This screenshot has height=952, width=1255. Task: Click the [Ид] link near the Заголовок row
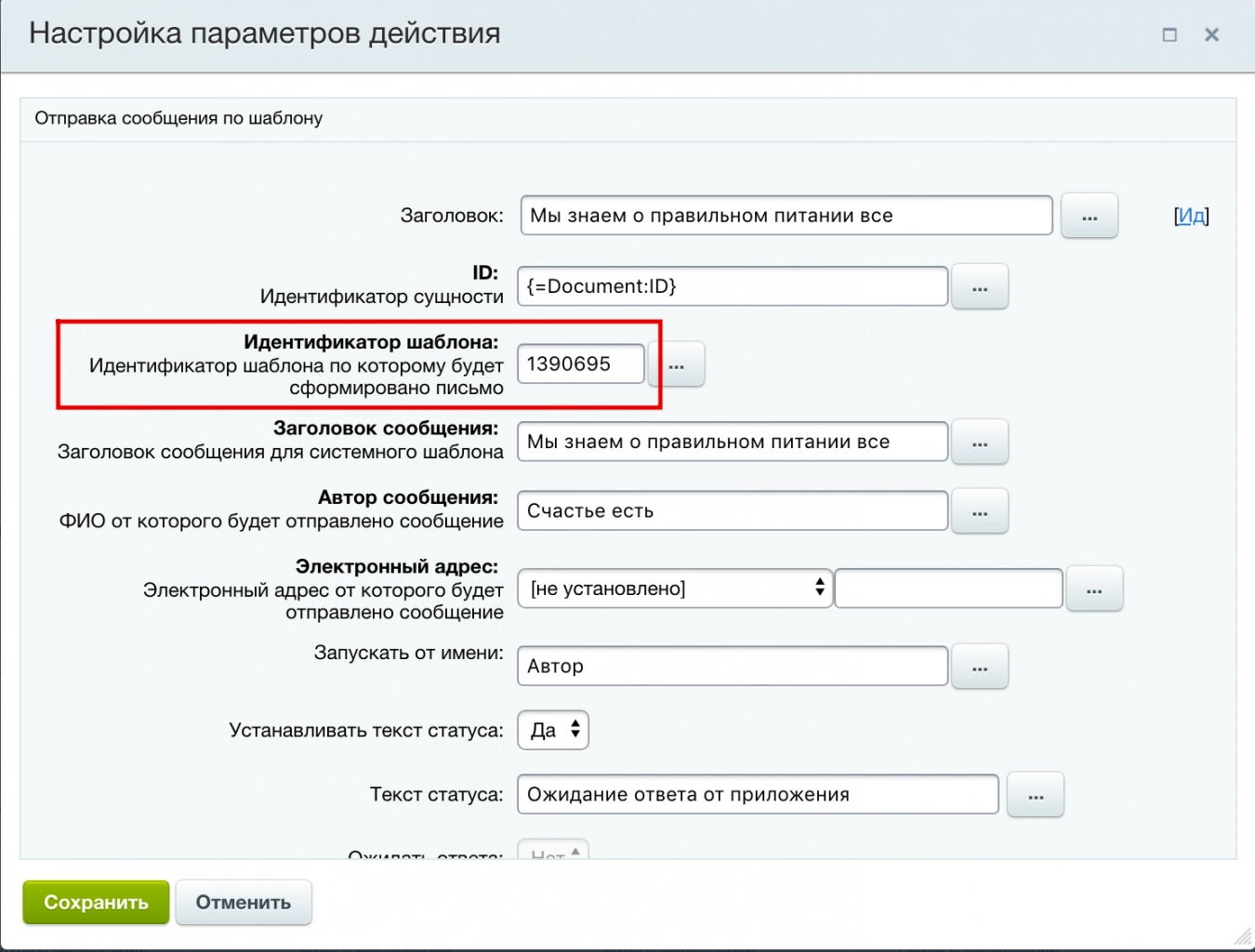[x=1191, y=215]
